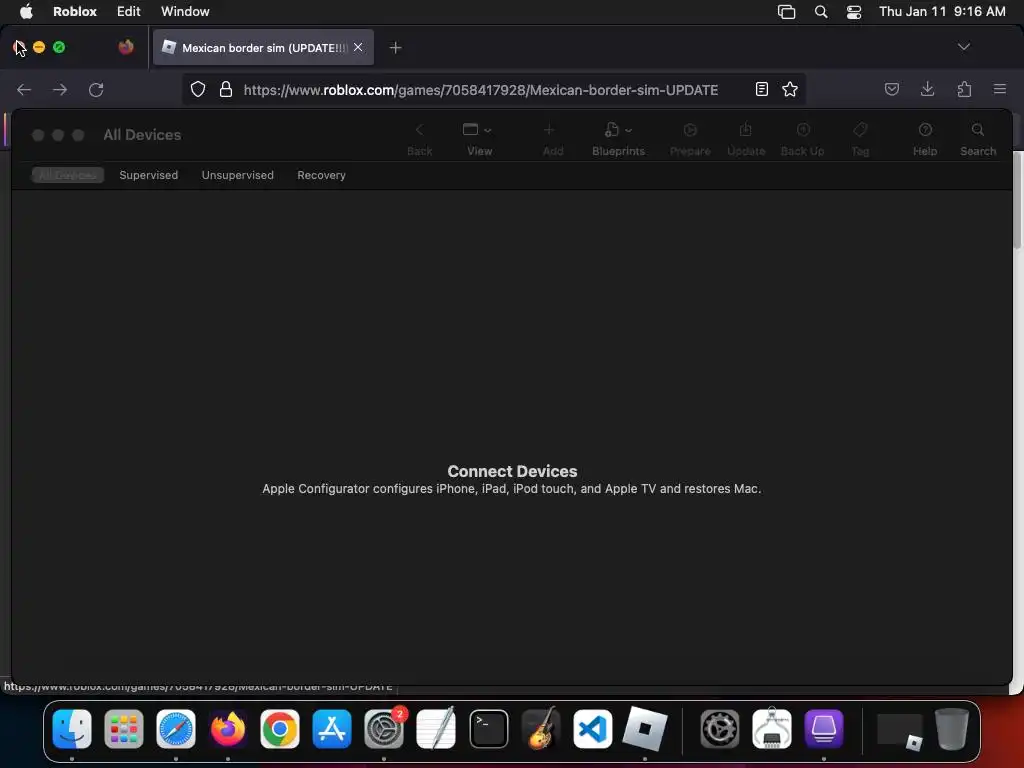Open minimized Roblox window in Dock

point(899,731)
